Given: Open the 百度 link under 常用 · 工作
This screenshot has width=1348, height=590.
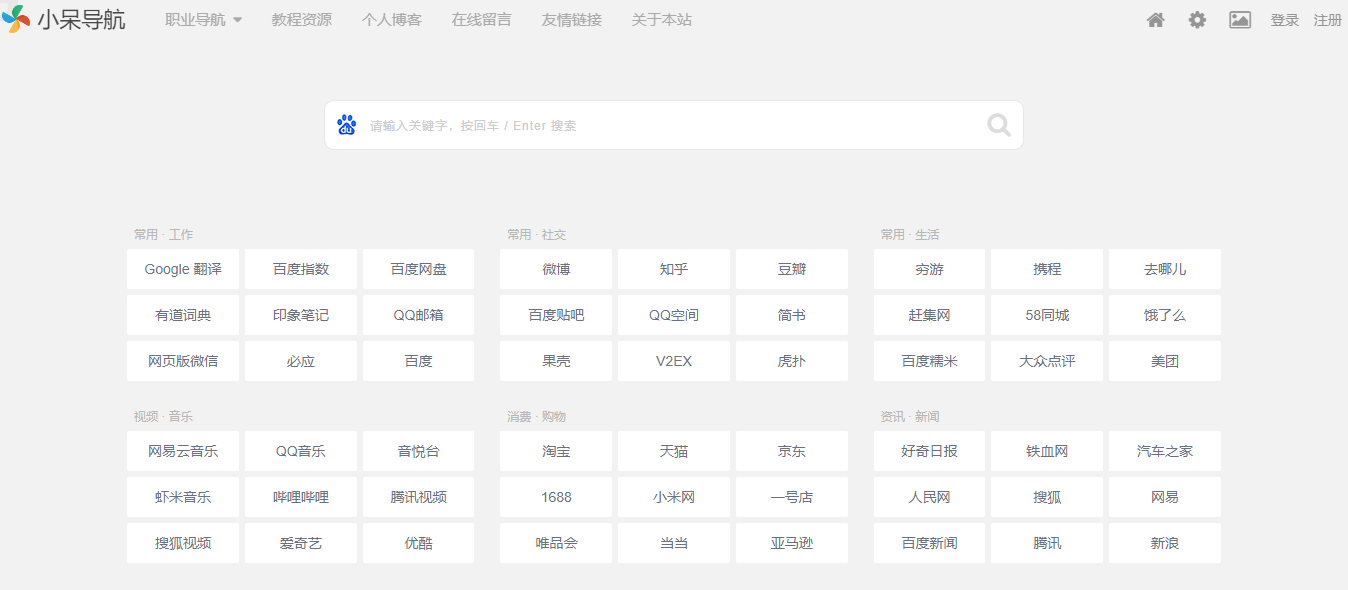Looking at the screenshot, I should pos(419,361).
